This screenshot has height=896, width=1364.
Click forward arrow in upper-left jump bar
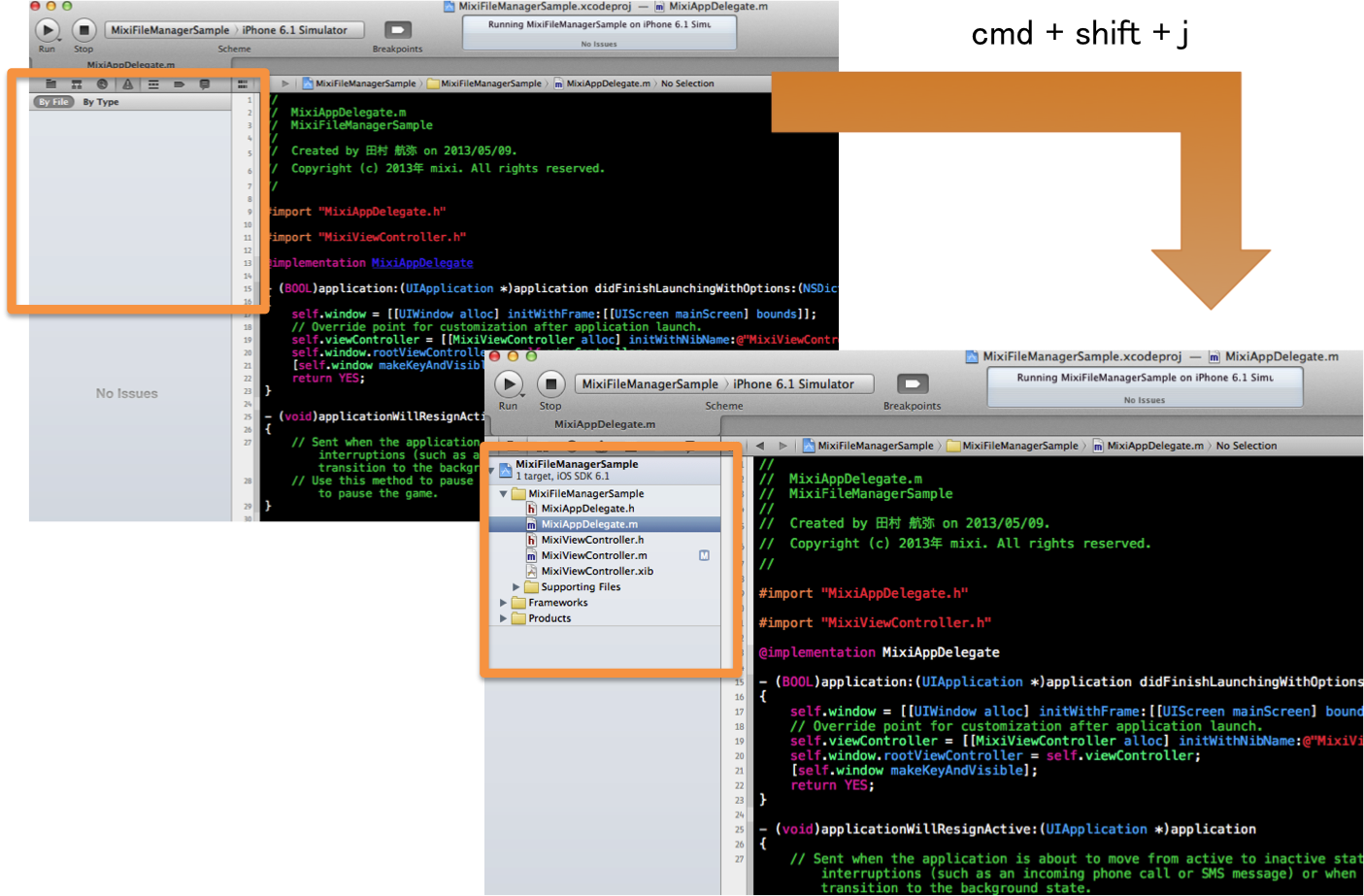click(x=285, y=83)
